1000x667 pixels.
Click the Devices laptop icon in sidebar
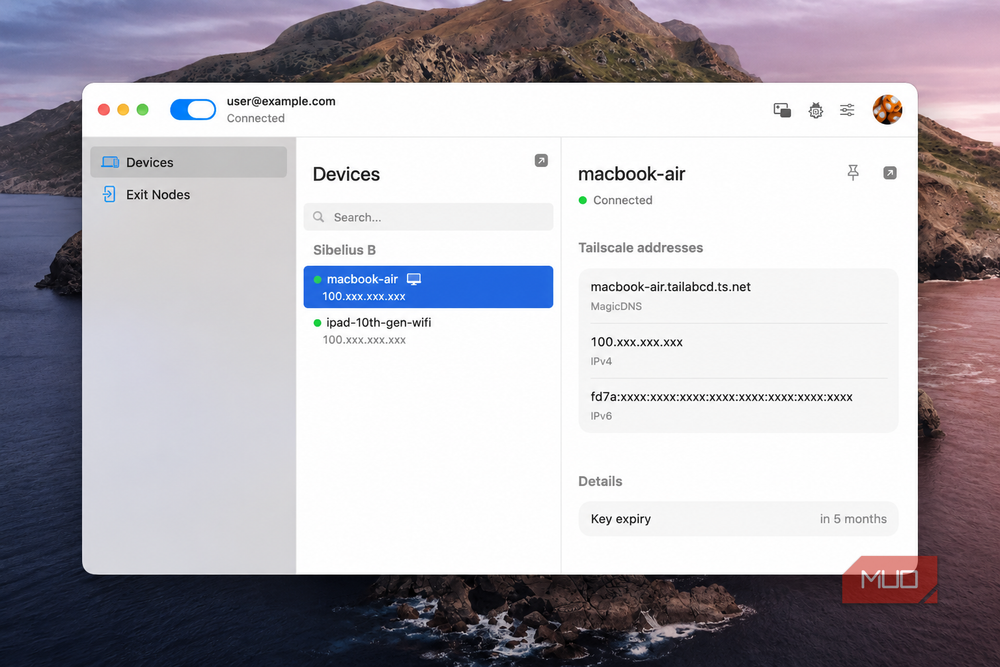pyautogui.click(x=110, y=162)
